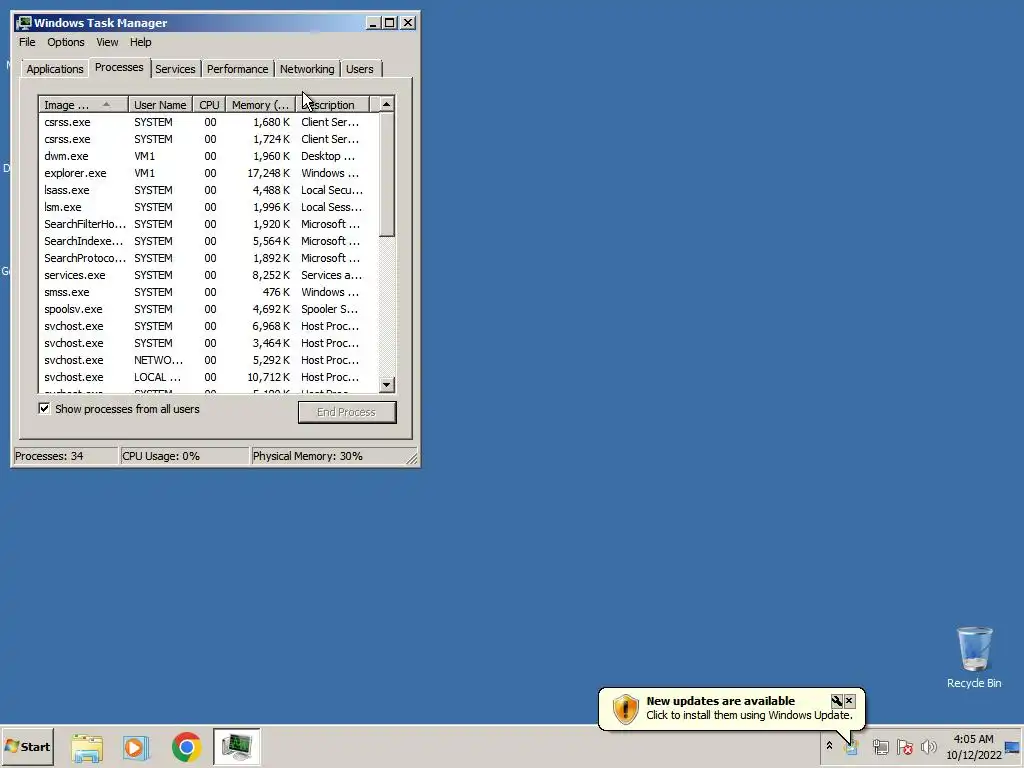Select the lsm.exe process row

(208, 207)
